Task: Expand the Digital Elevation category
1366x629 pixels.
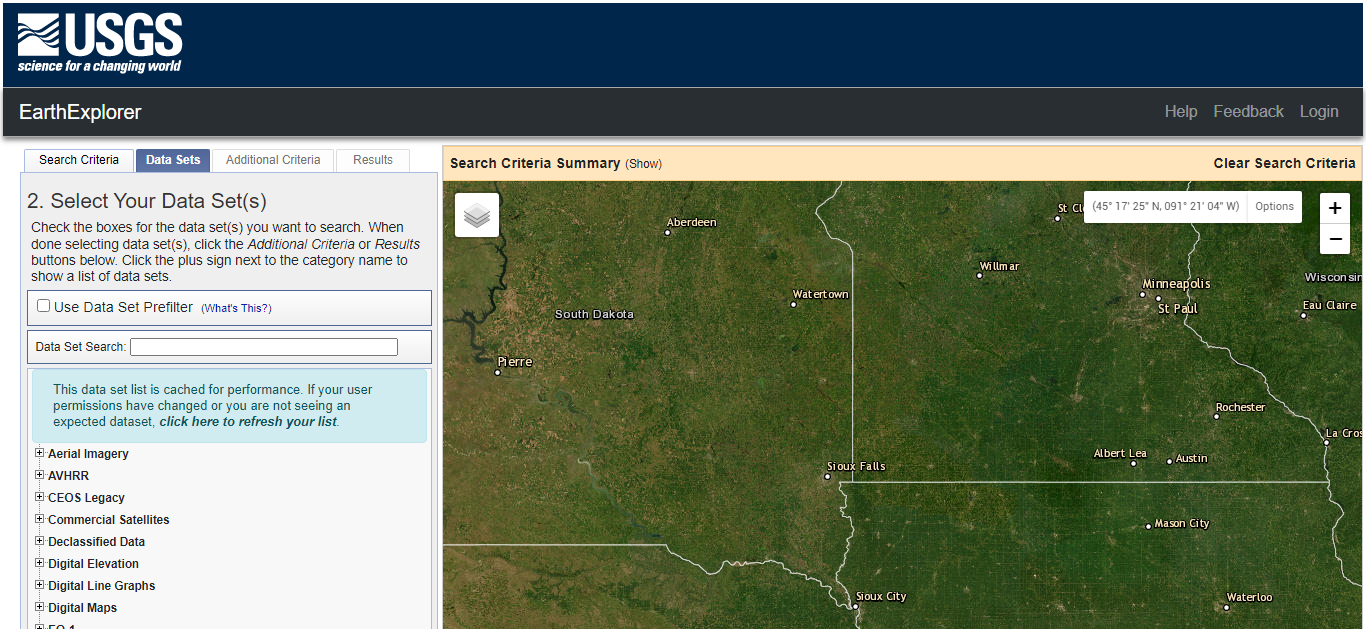Action: (x=40, y=563)
